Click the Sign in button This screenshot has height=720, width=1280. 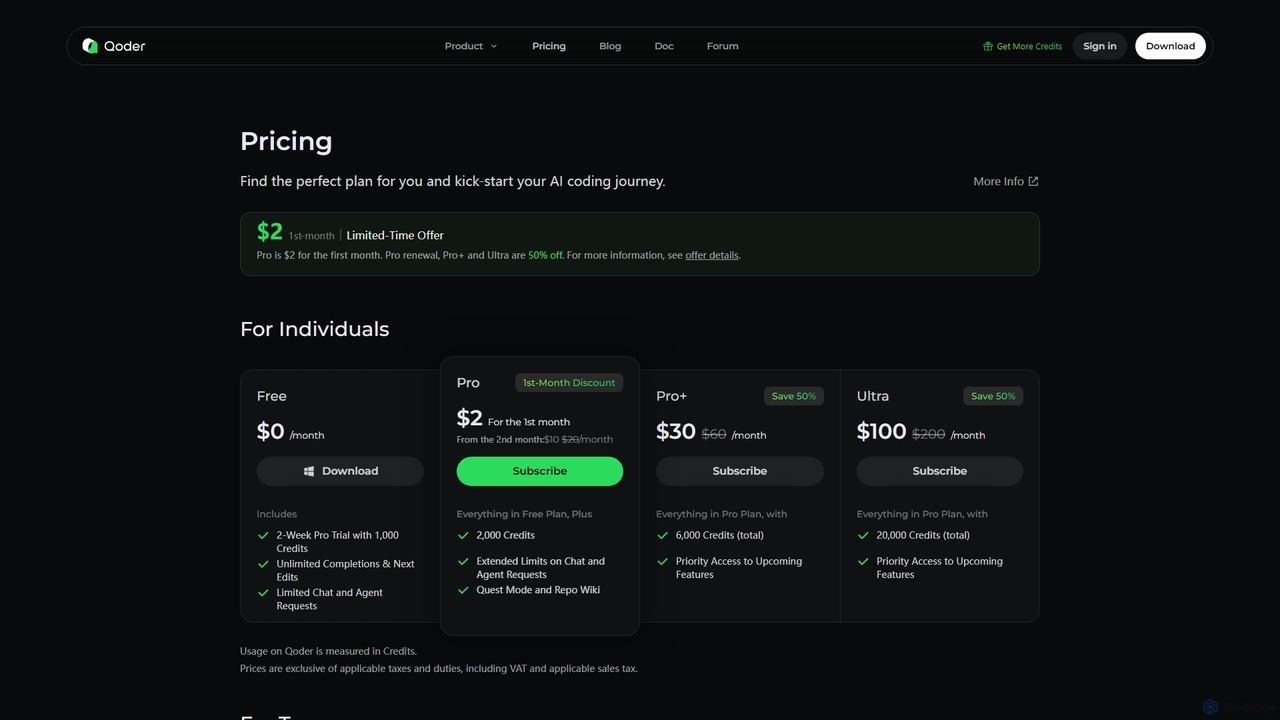(x=1100, y=46)
